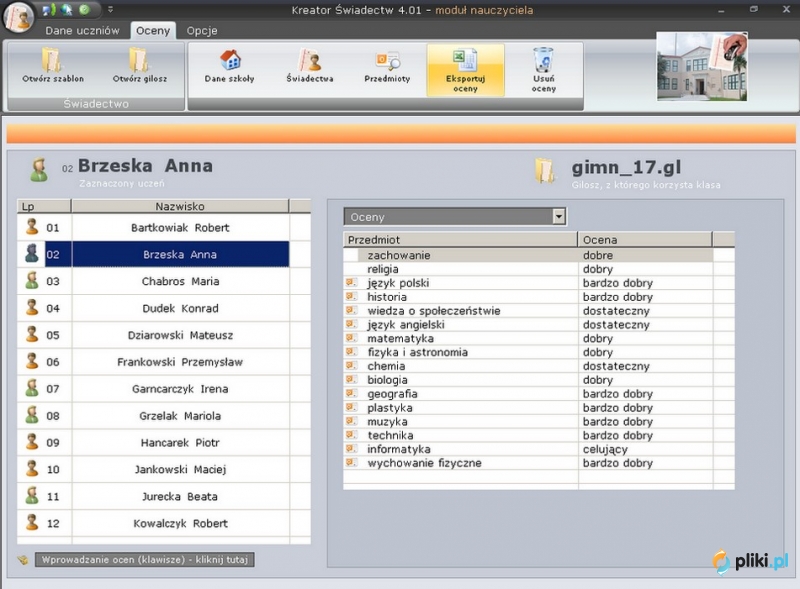Image resolution: width=800 pixels, height=589 pixels.
Task: Click the small icon beside Wprowadzanie ocen button
Action: (x=23, y=560)
